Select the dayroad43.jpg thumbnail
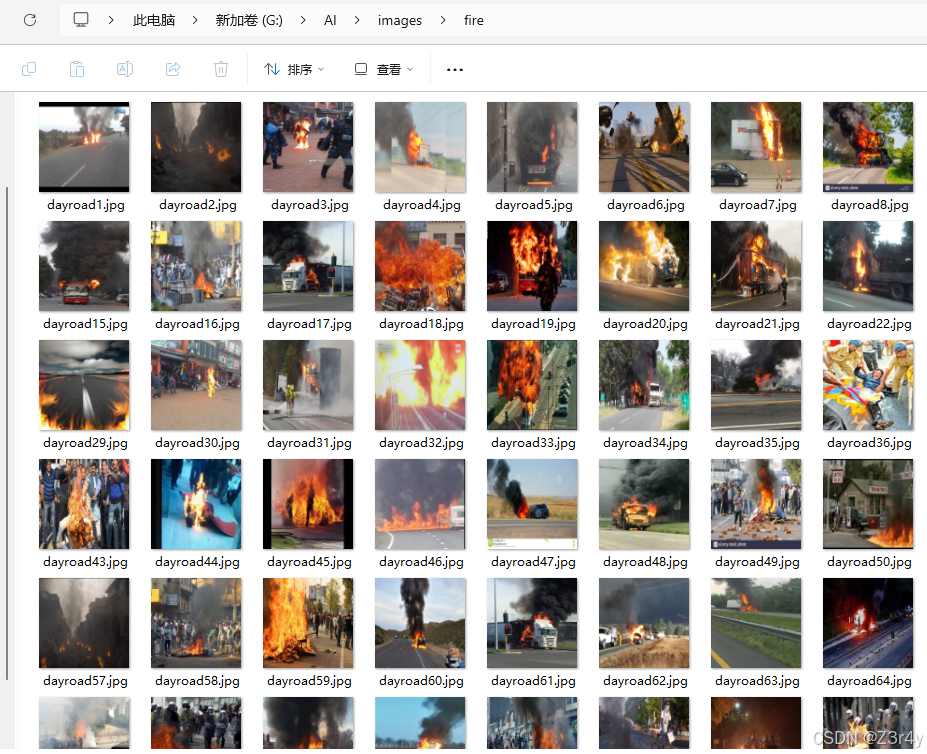Screen dimensions: 927x754 click(x=84, y=504)
